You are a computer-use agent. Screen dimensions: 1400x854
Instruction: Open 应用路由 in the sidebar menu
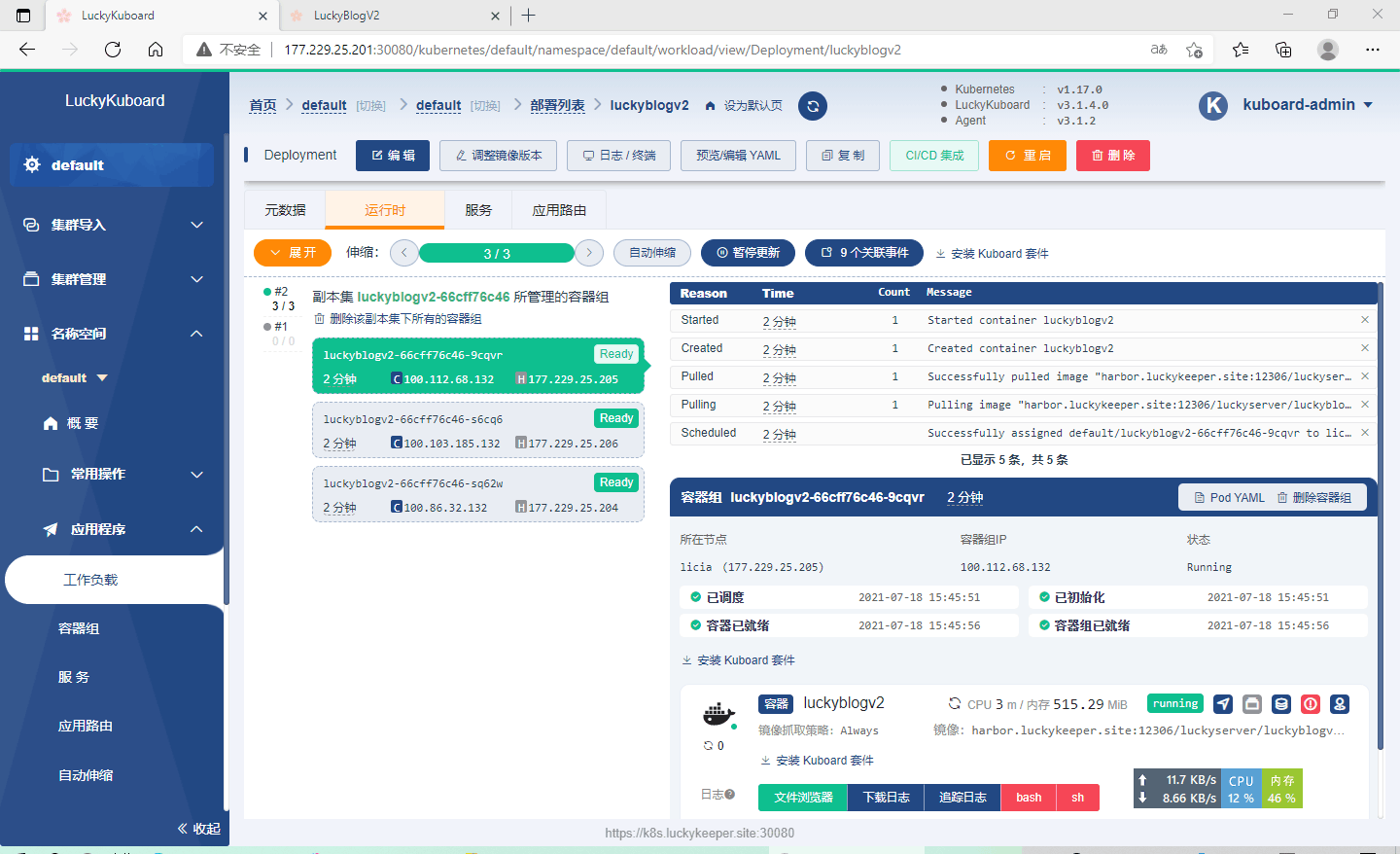(86, 726)
